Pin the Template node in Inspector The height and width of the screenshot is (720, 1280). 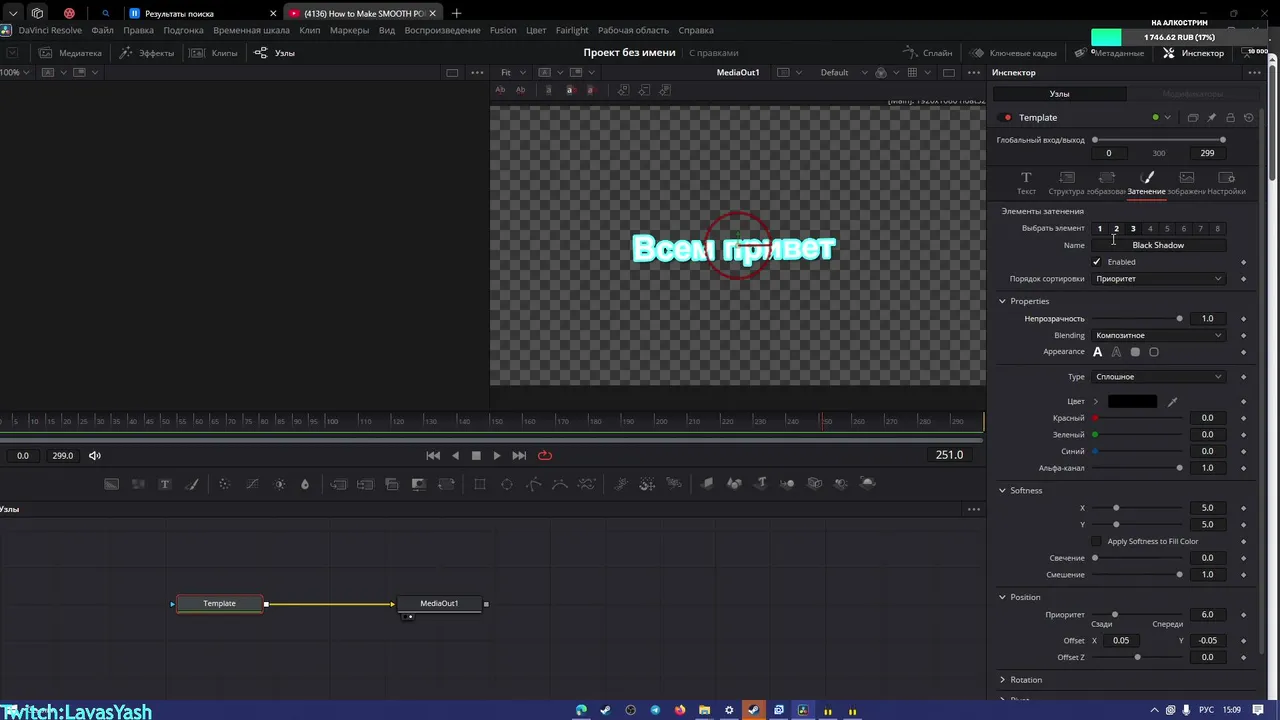1211,118
